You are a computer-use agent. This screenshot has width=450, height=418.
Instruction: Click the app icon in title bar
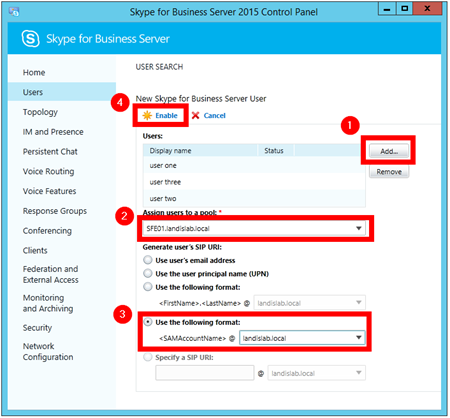[x=14, y=12]
